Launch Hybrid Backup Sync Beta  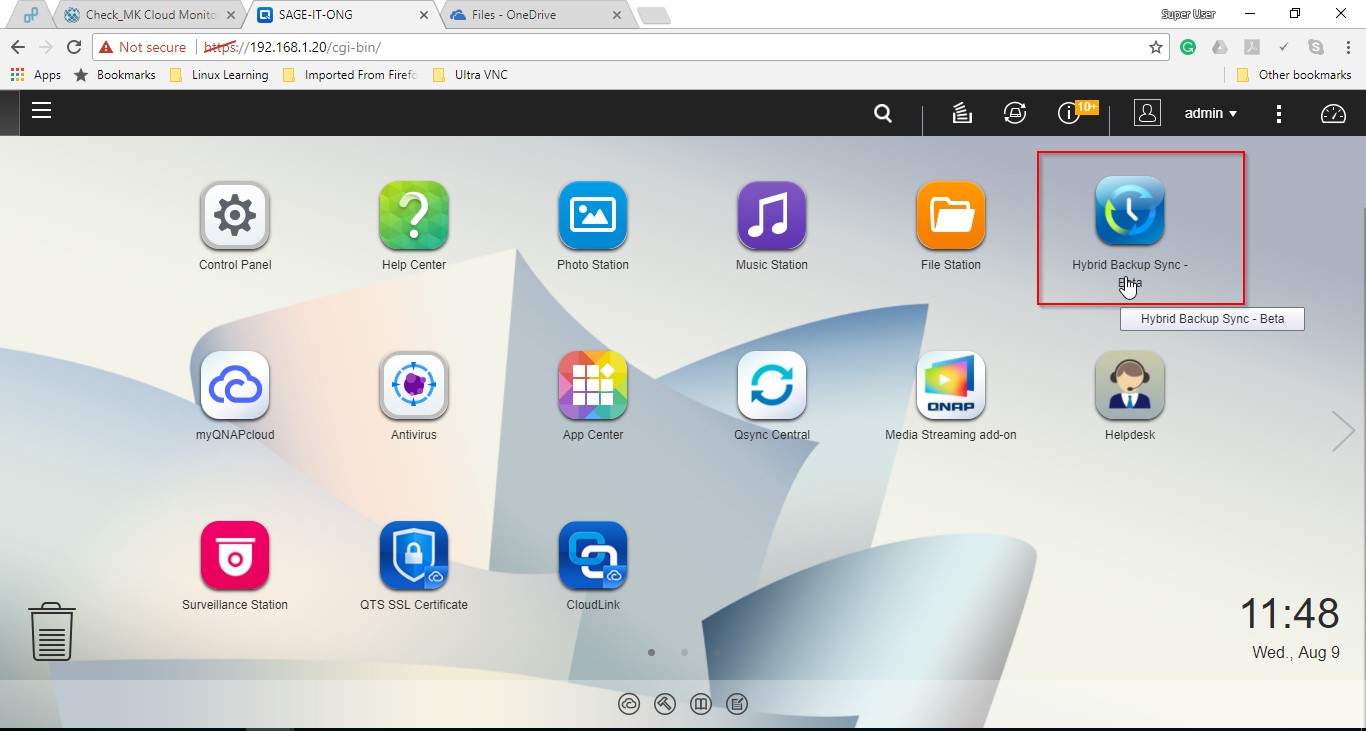click(x=1129, y=211)
